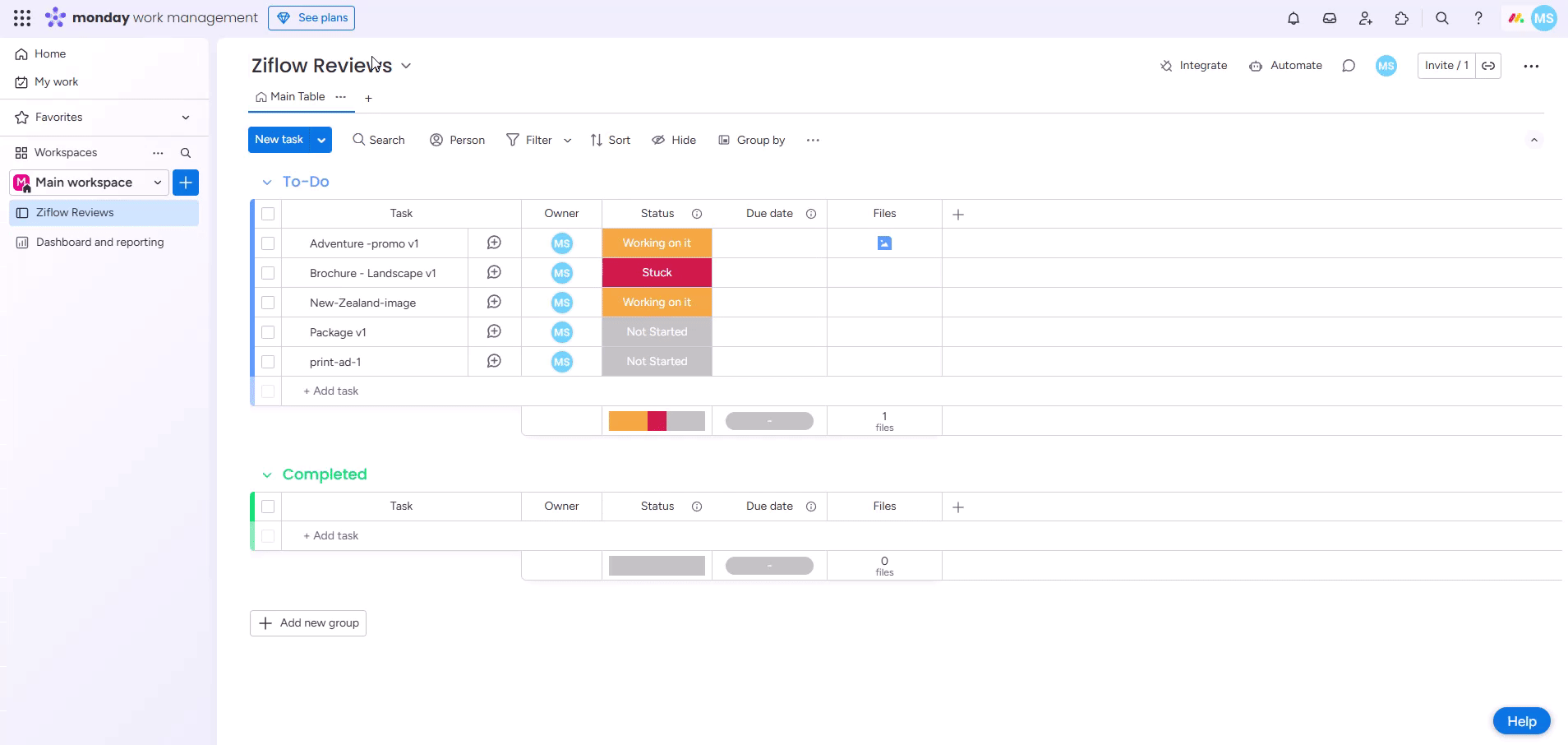Viewport: 1568px width, 745px height.
Task: Tick the checkbox for print-ad-1
Action: [268, 362]
